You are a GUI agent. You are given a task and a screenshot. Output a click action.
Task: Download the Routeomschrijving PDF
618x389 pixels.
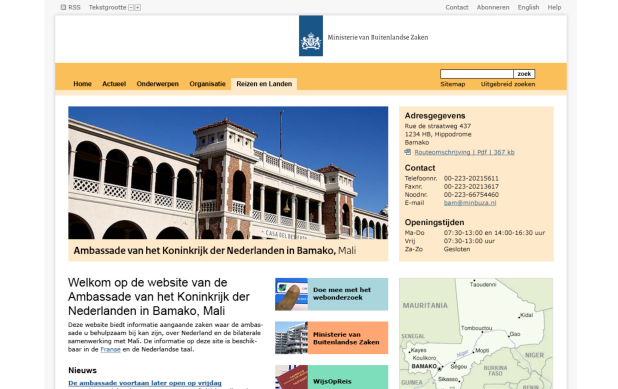[464, 152]
